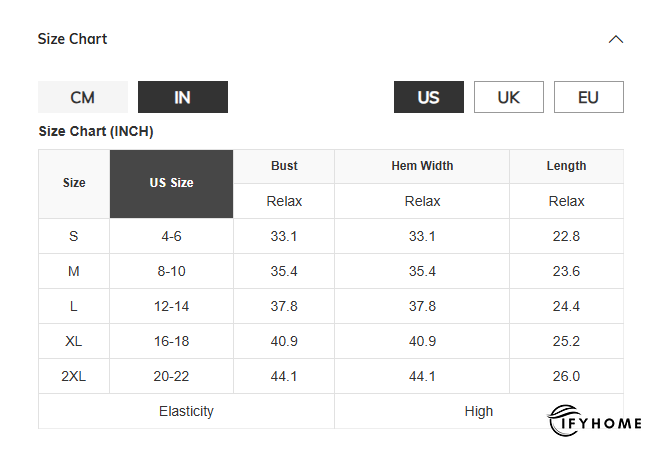
Task: Click the Bust column header
Action: click(284, 166)
